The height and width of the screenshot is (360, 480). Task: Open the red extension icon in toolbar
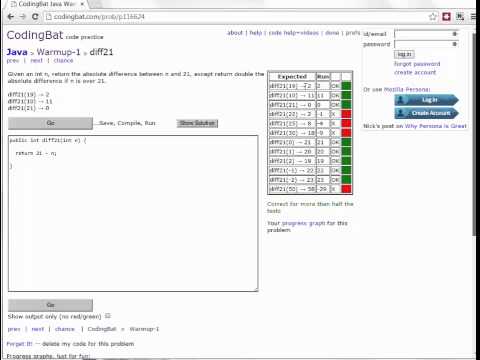446,16
